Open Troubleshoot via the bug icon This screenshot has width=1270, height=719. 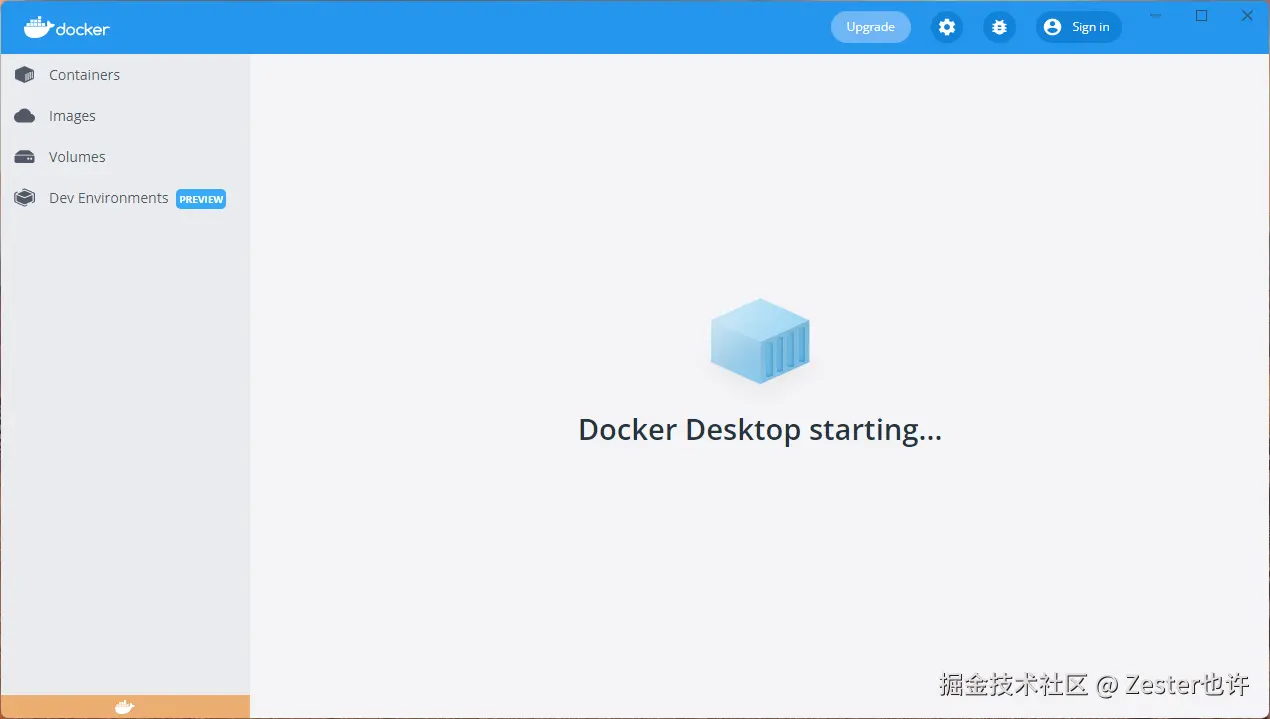999,27
